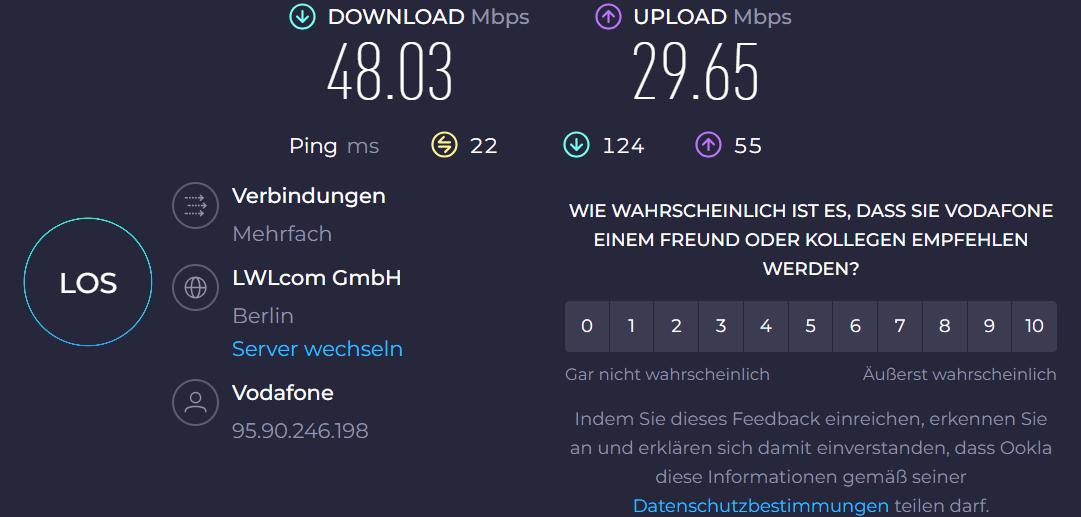Click the yellow idle ping icon

pos(444,146)
